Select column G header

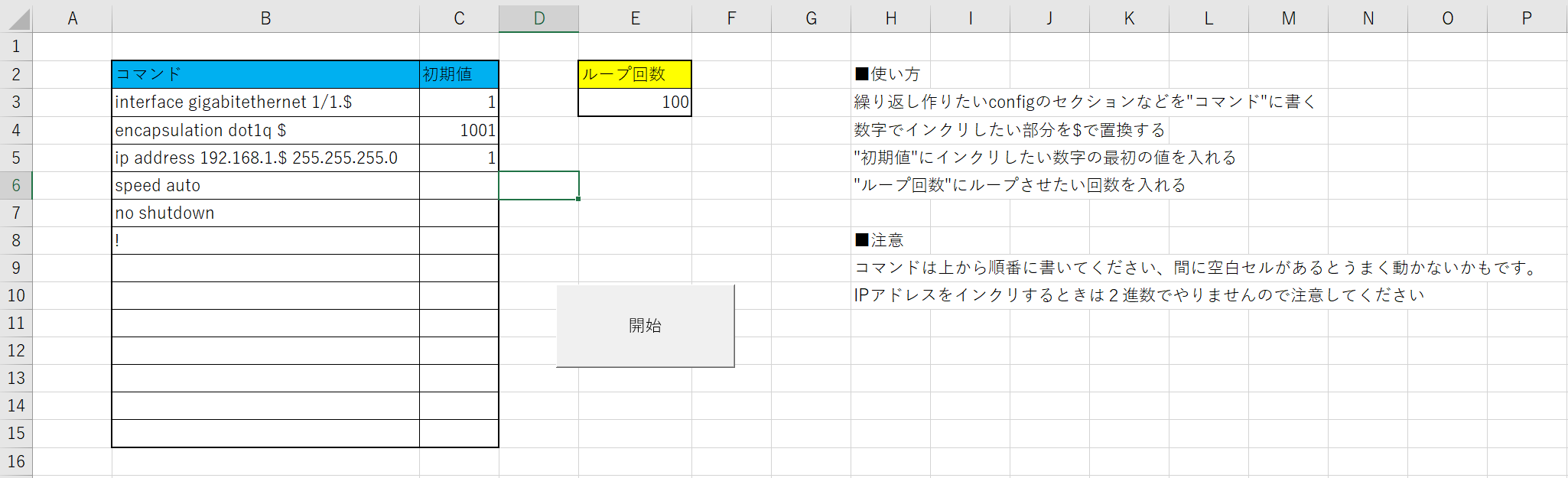[x=812, y=18]
